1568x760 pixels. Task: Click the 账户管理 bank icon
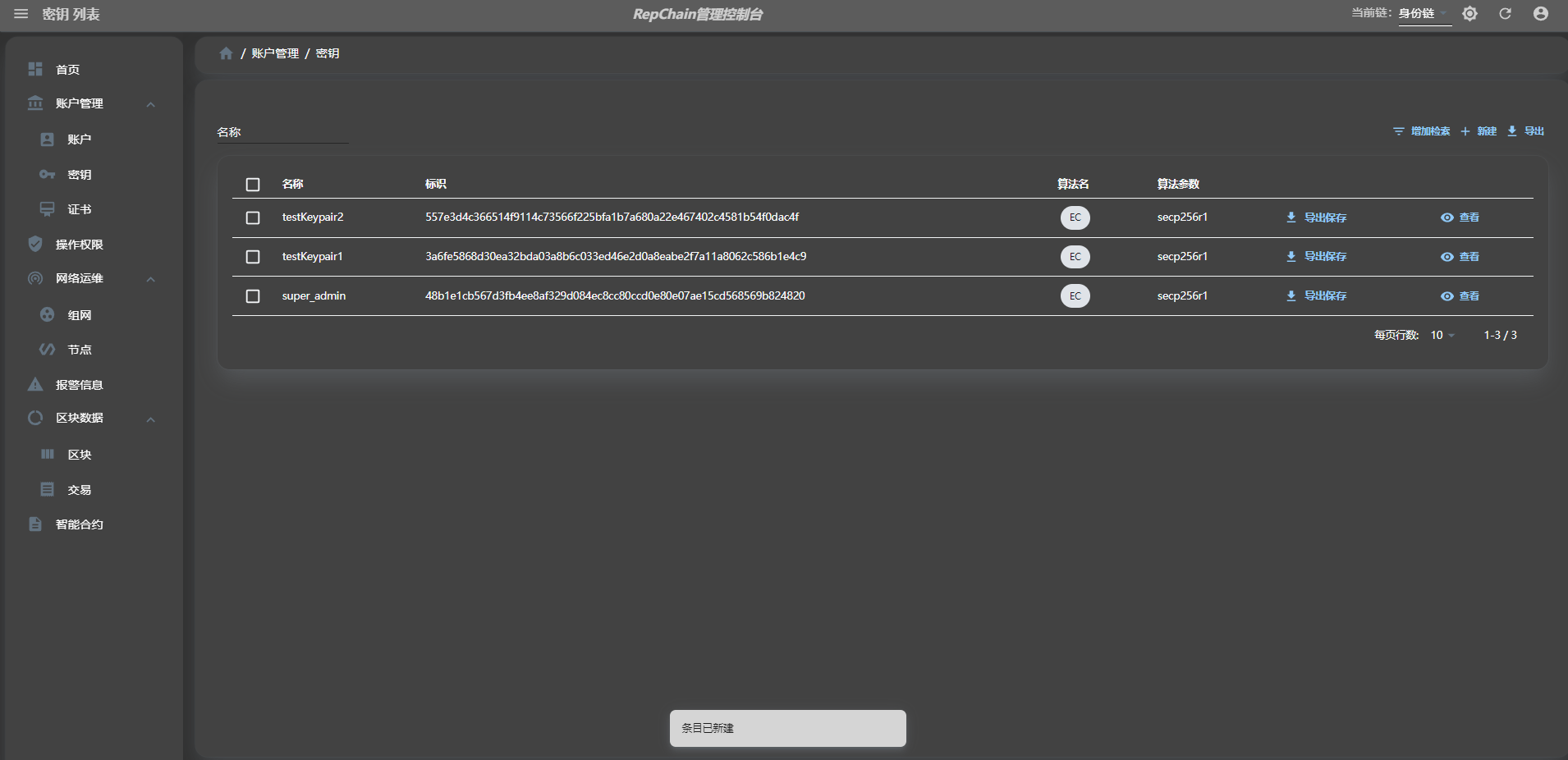click(35, 103)
